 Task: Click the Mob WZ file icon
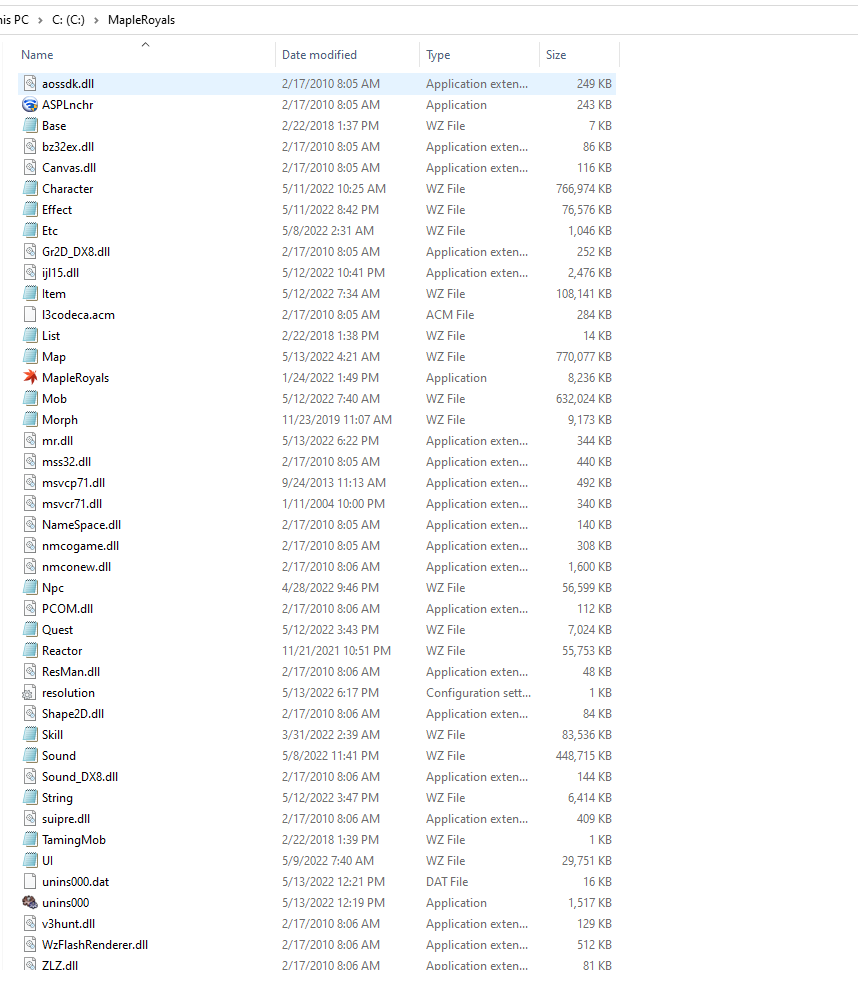[30, 398]
